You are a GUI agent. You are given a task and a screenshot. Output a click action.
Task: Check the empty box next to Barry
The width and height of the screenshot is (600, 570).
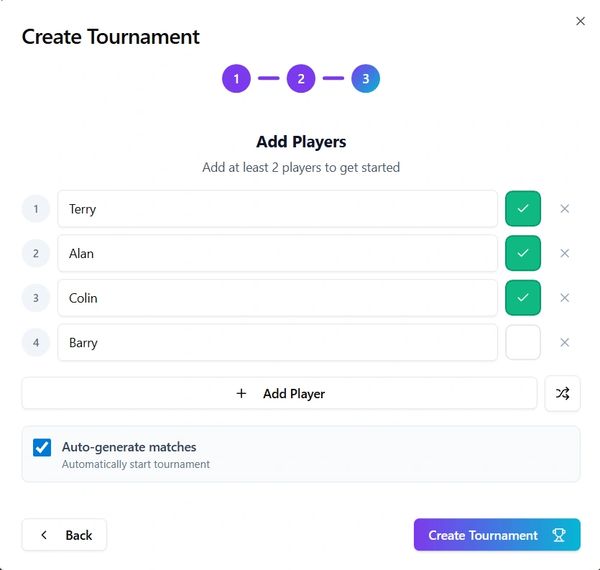coord(523,342)
